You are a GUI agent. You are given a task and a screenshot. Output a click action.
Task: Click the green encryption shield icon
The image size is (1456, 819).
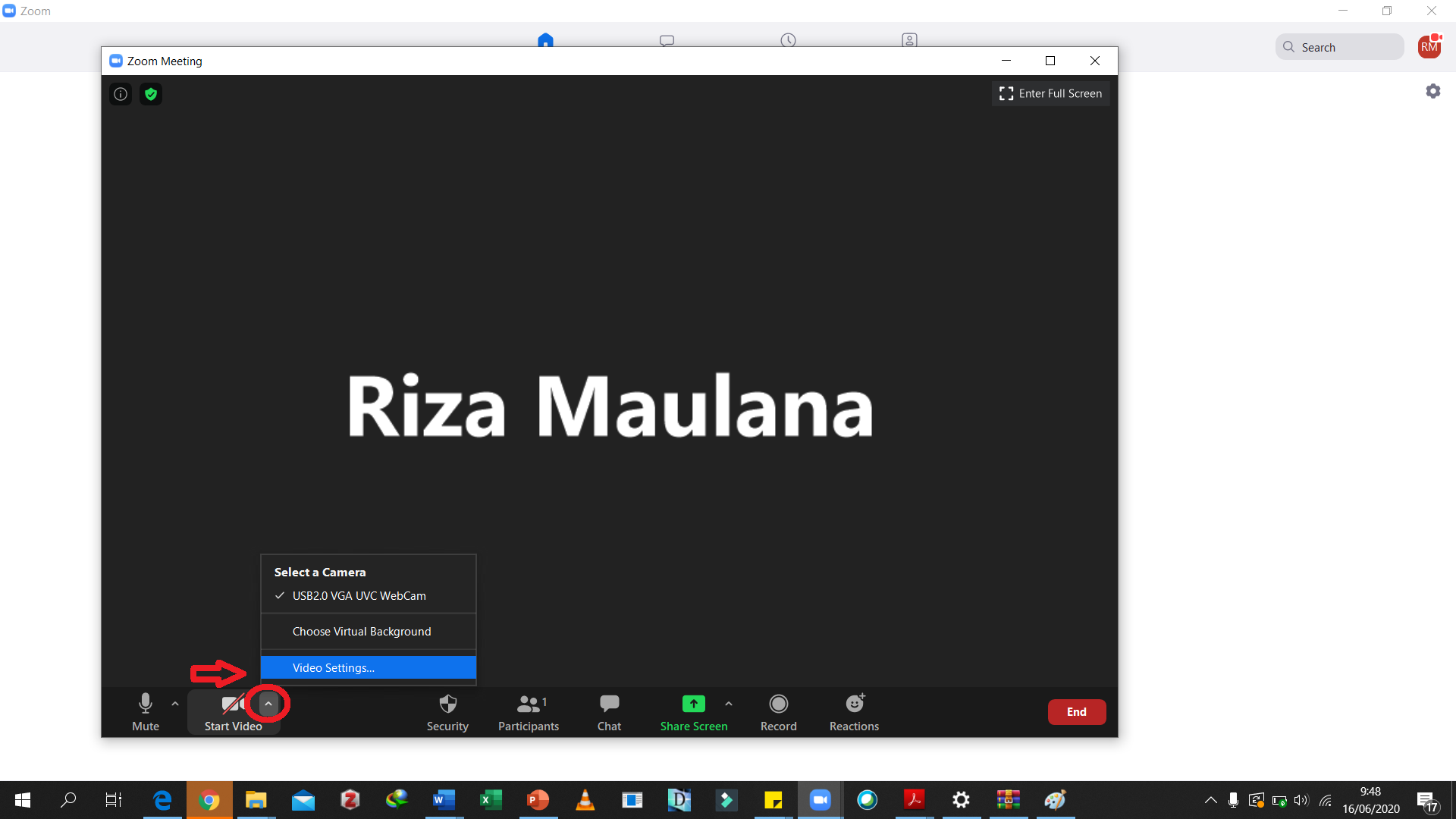coord(151,94)
